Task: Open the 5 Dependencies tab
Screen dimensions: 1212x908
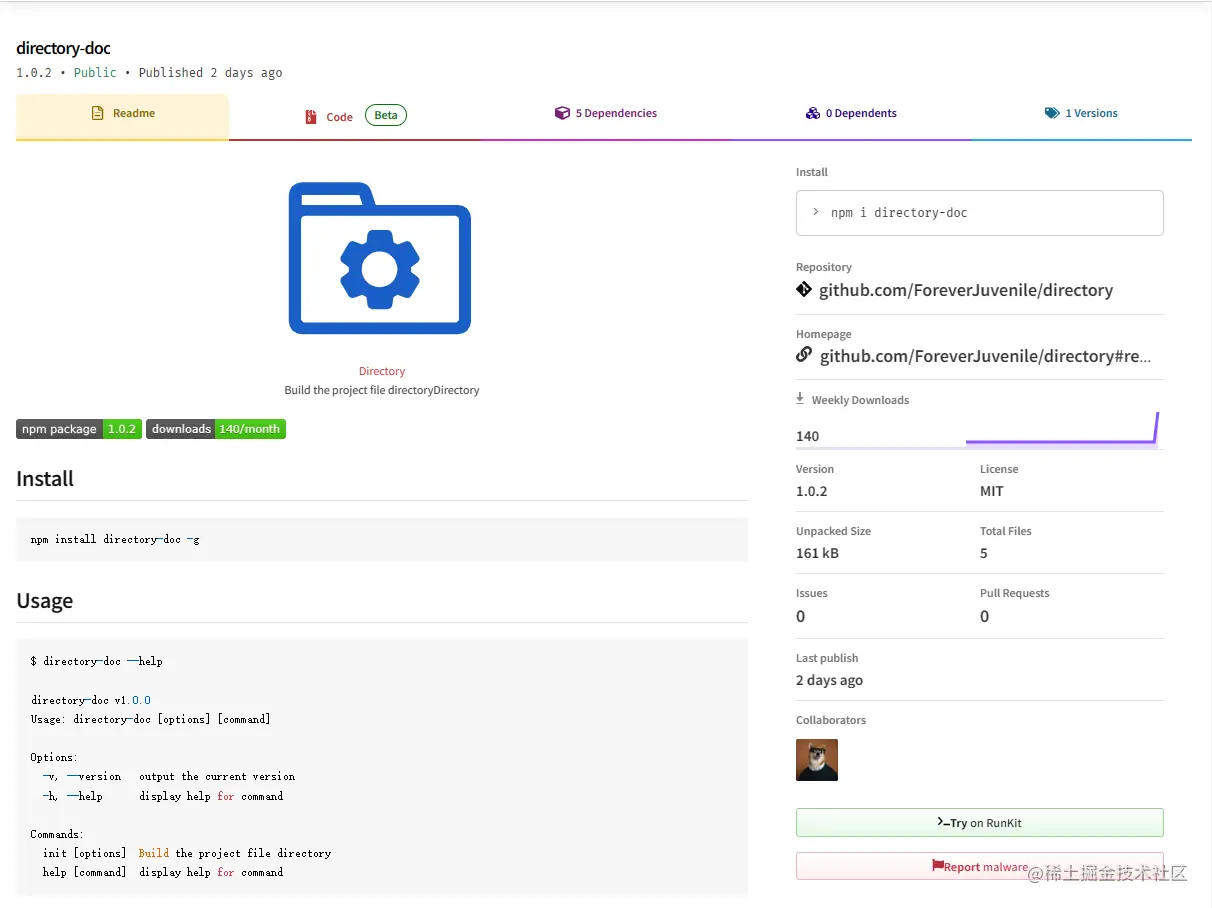Action: tap(606, 114)
